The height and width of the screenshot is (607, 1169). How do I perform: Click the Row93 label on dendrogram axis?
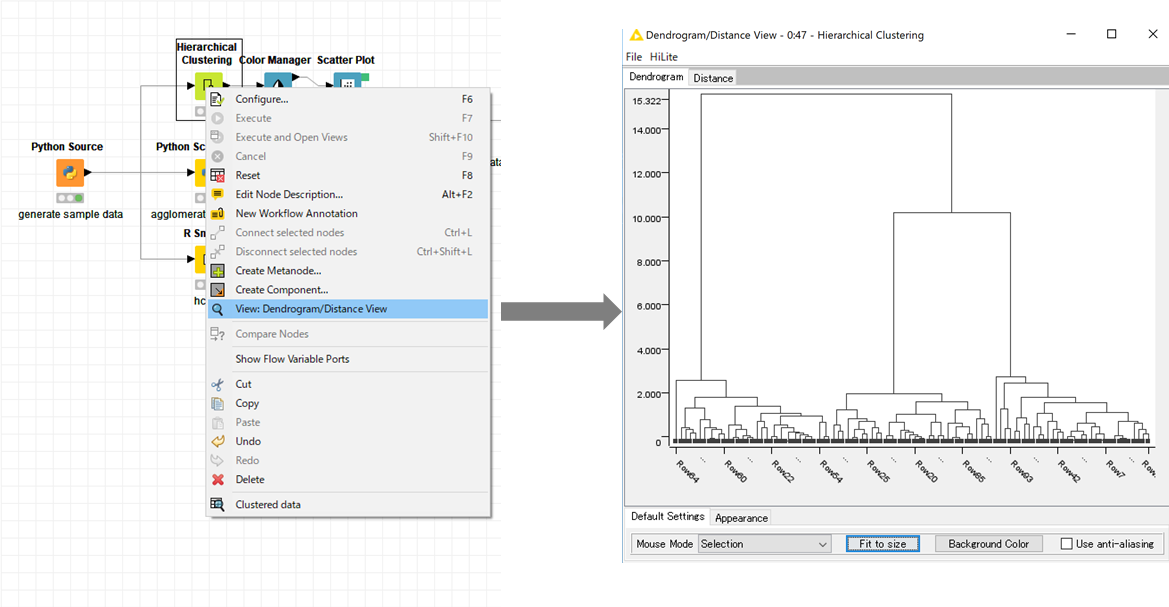(x=1021, y=471)
